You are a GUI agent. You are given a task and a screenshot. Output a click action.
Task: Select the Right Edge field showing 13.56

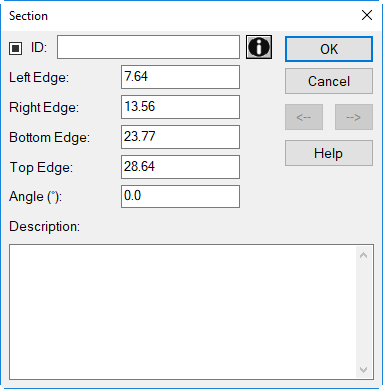(x=180, y=107)
